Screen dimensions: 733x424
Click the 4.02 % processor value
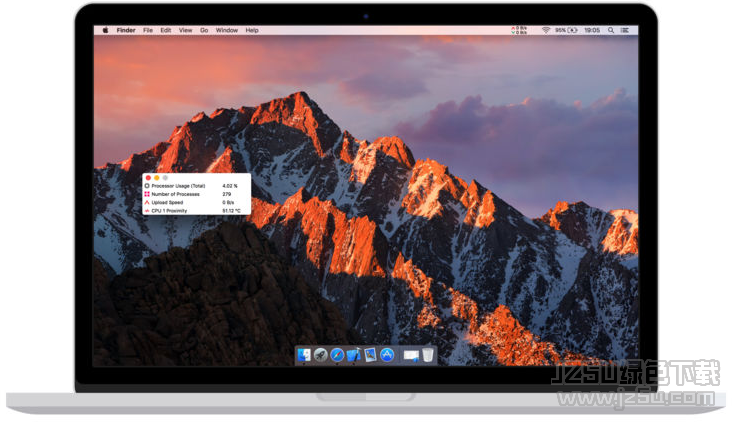pos(230,186)
